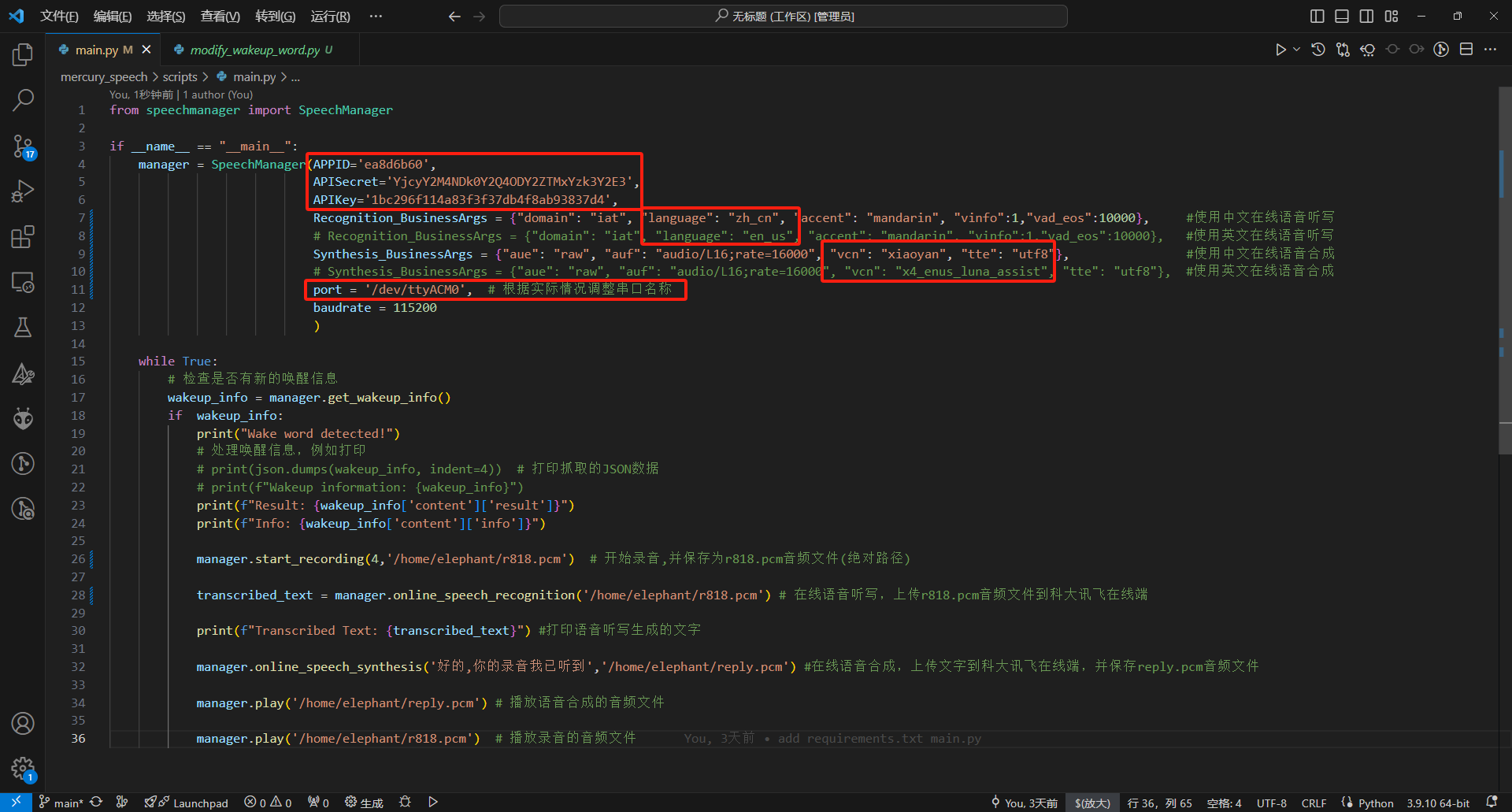The height and width of the screenshot is (812, 1512).
Task: Open notifications bell icon
Action: click(1492, 802)
